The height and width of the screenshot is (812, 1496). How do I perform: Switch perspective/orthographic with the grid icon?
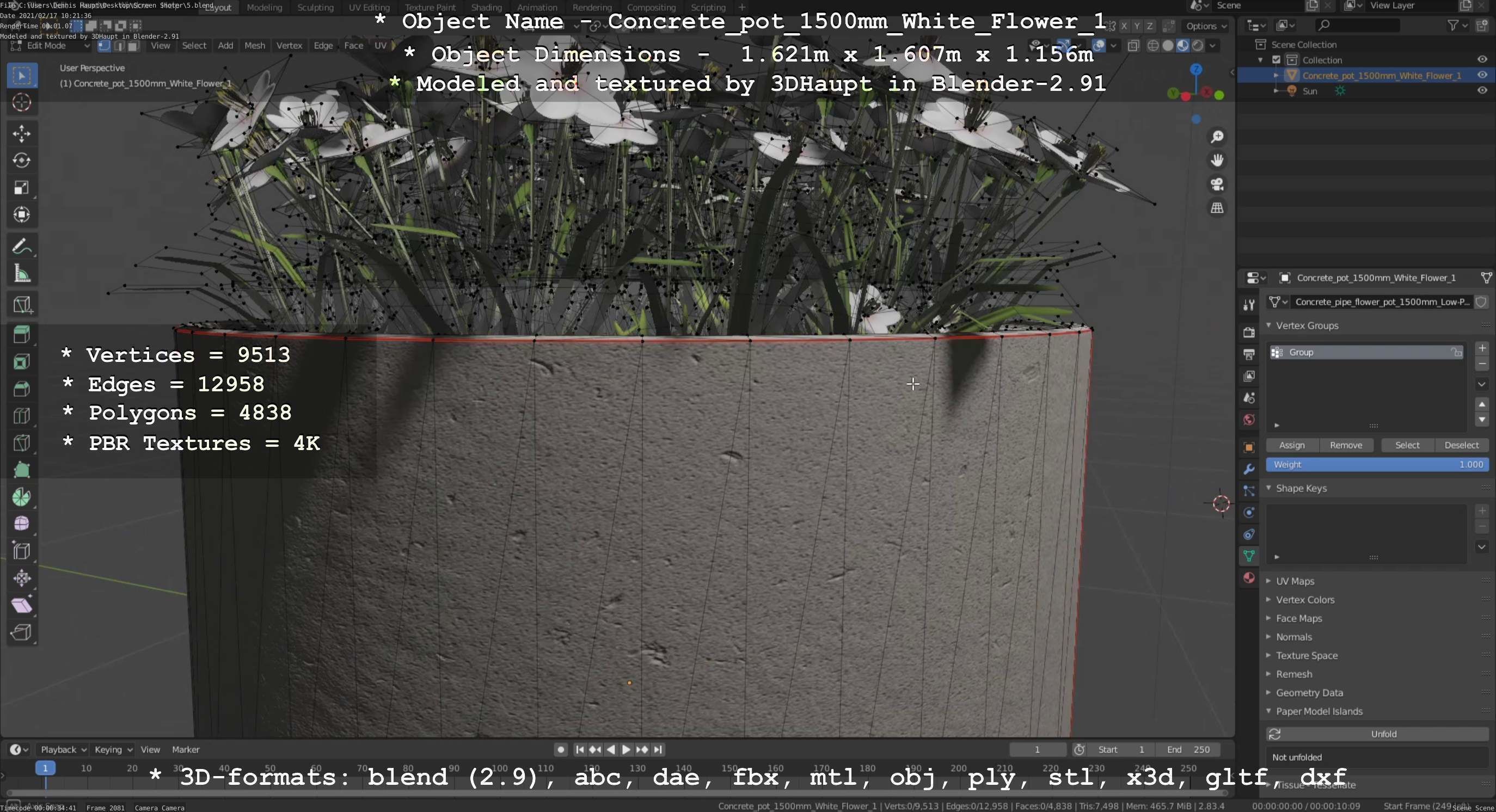coord(1217,208)
